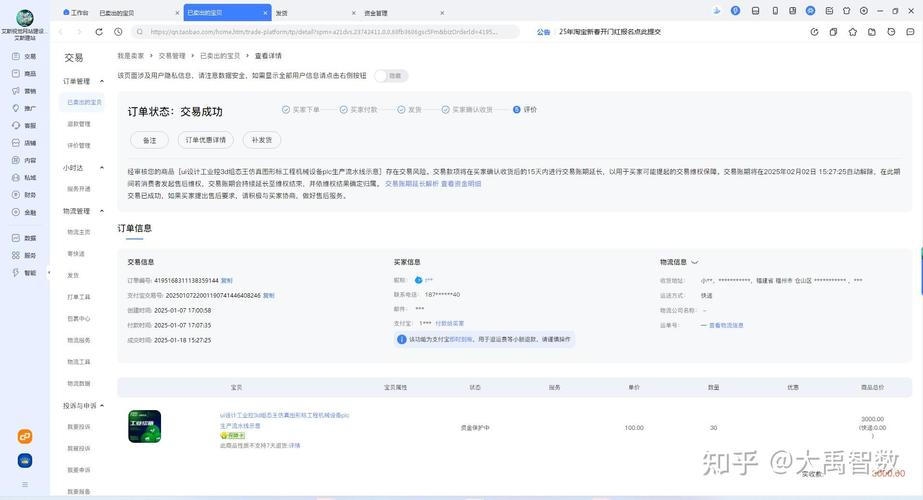The width and height of the screenshot is (923, 500).
Task: Switch to the 工作台 tab
Action: click(x=76, y=12)
